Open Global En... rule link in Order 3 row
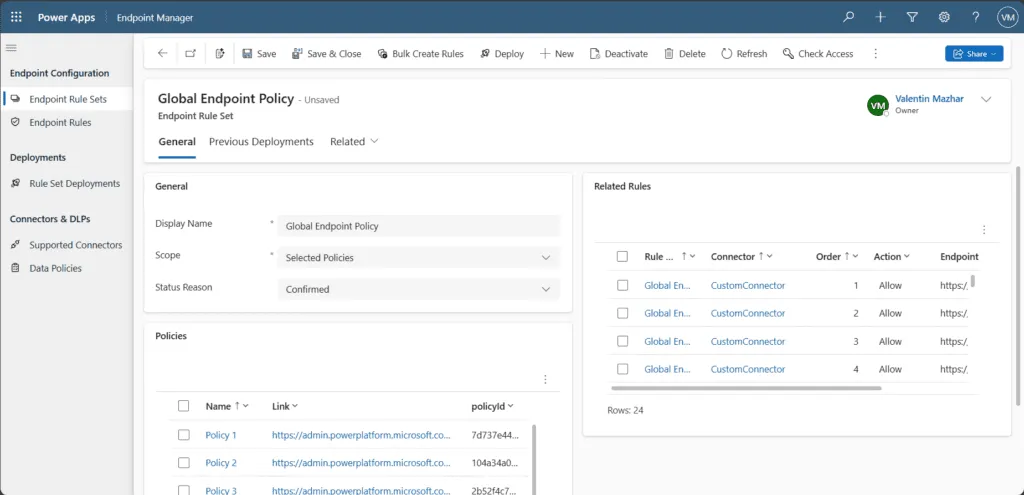The image size is (1024, 495). [x=667, y=342]
